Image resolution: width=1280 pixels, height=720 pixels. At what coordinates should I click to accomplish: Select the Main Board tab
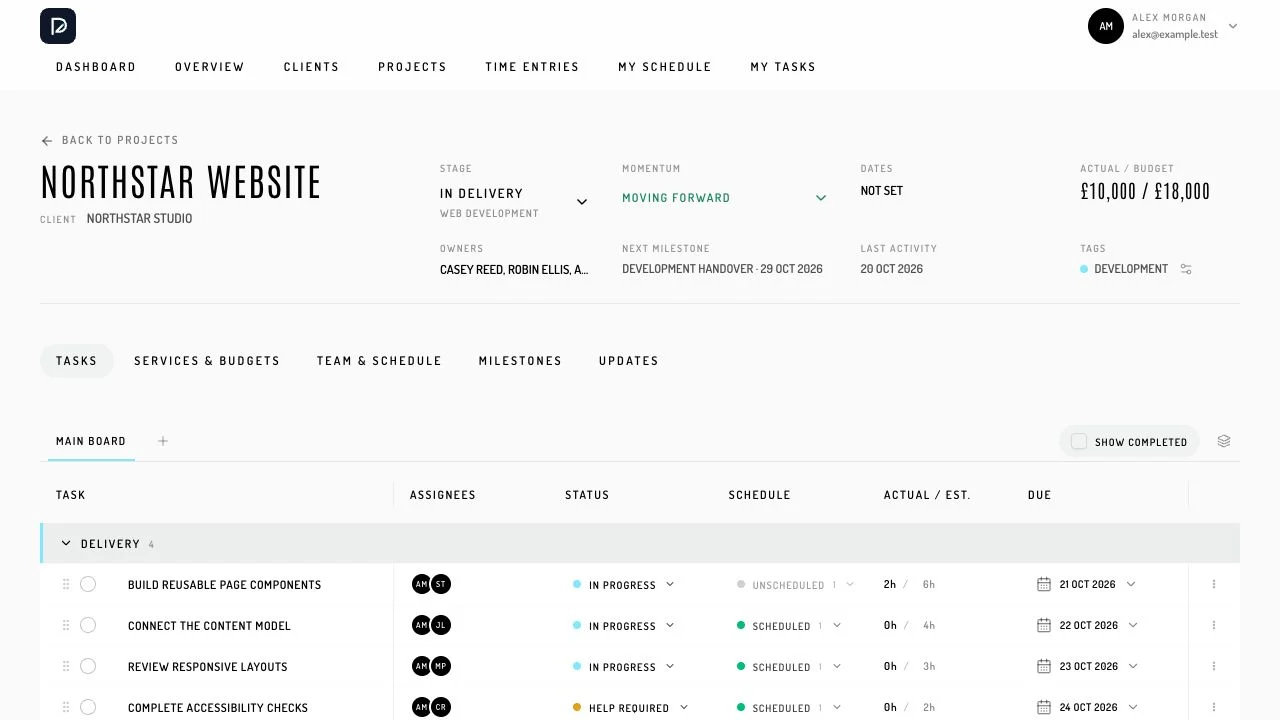(x=91, y=441)
